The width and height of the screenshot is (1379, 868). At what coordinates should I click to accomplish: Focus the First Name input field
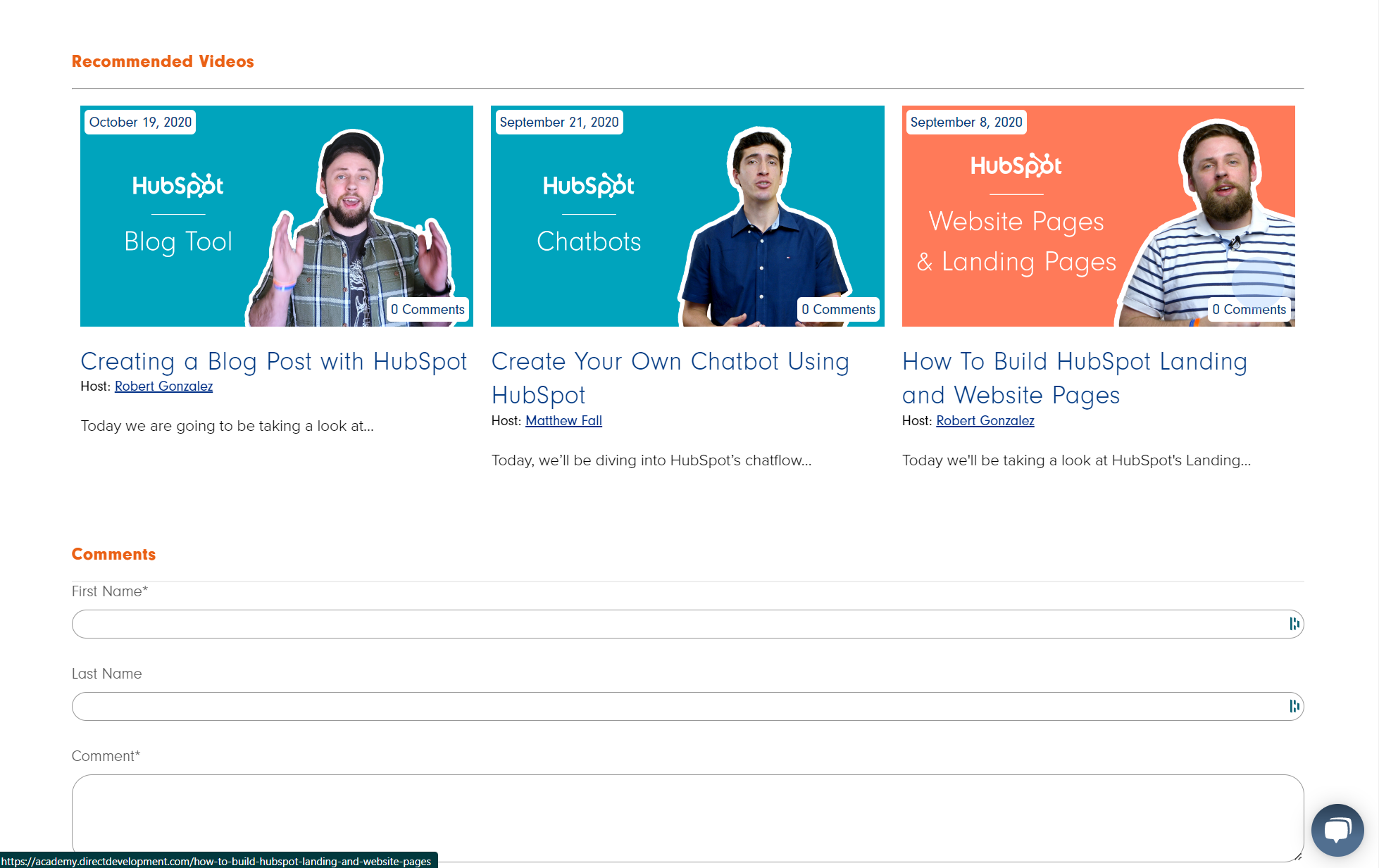point(687,624)
